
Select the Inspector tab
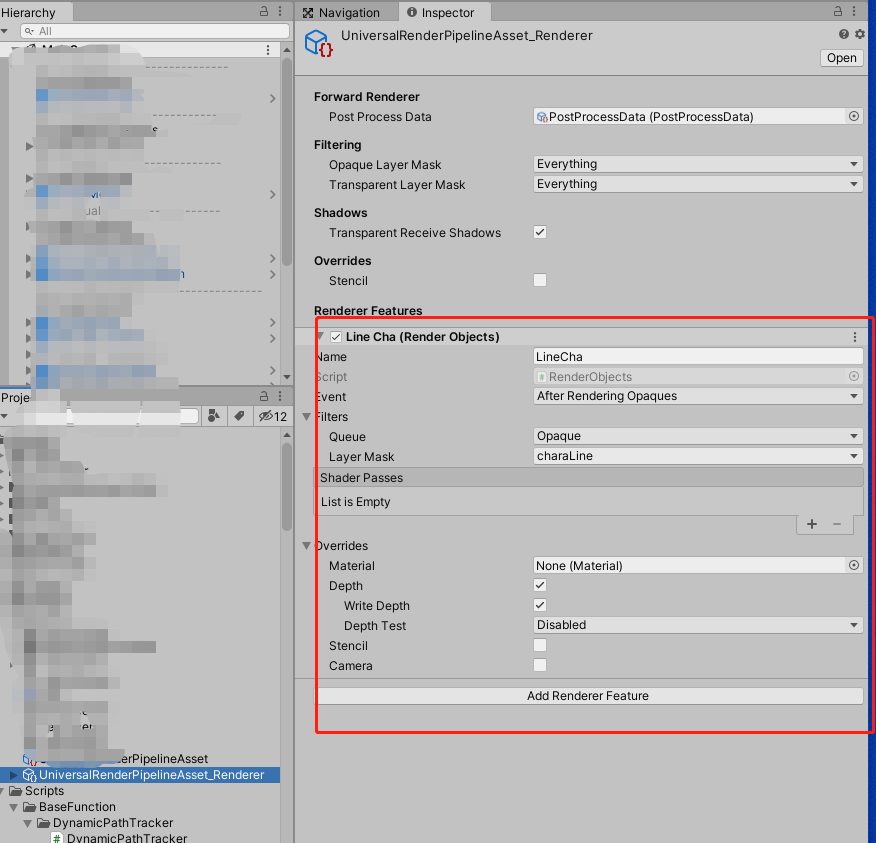444,13
